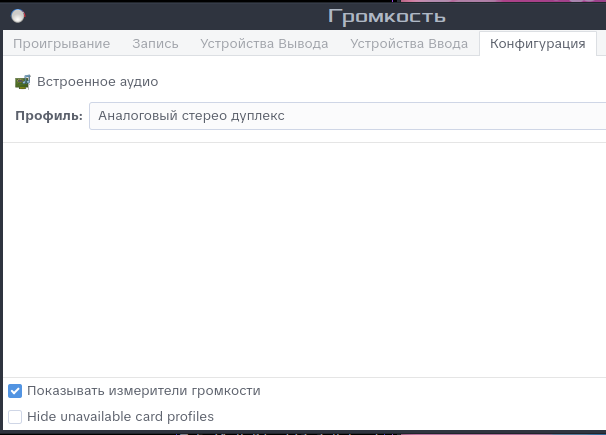Open the Запись tab
Image resolution: width=606 pixels, height=435 pixels.
(x=155, y=43)
